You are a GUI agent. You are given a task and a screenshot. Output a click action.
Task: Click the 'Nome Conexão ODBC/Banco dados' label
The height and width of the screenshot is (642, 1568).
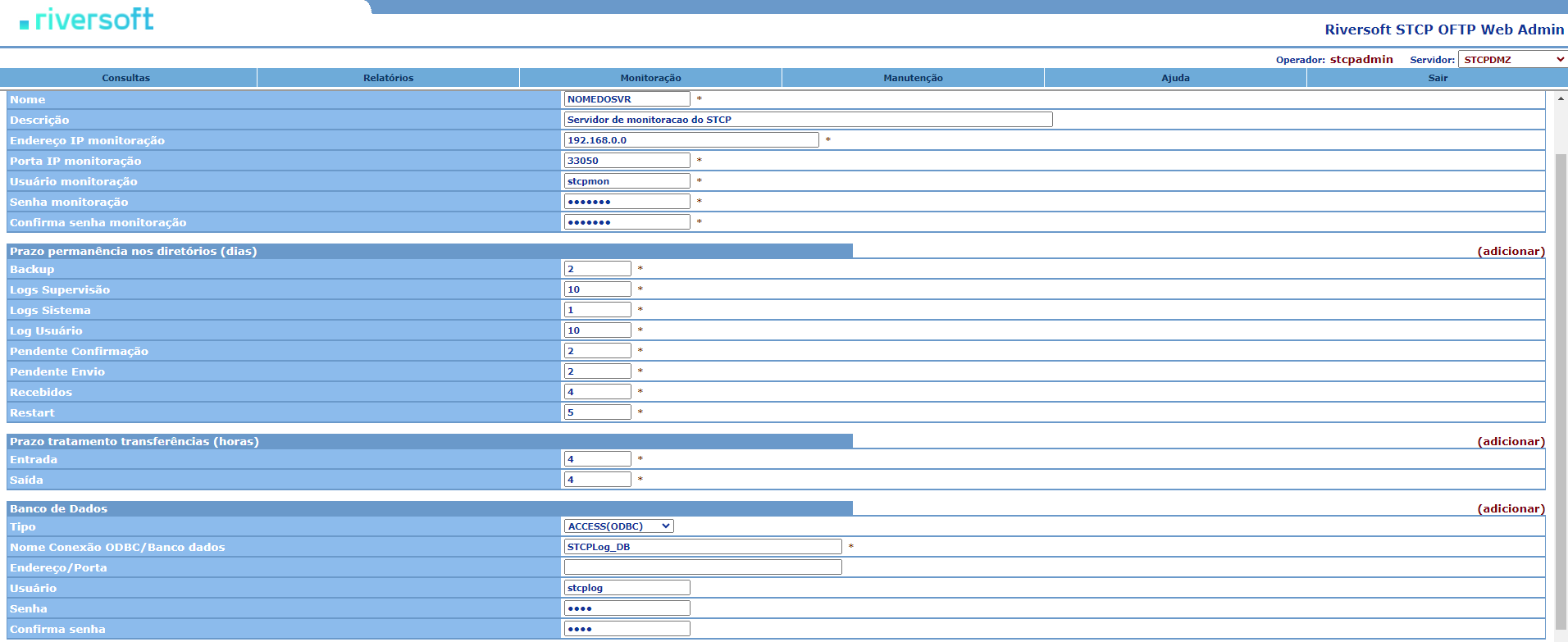point(117,548)
